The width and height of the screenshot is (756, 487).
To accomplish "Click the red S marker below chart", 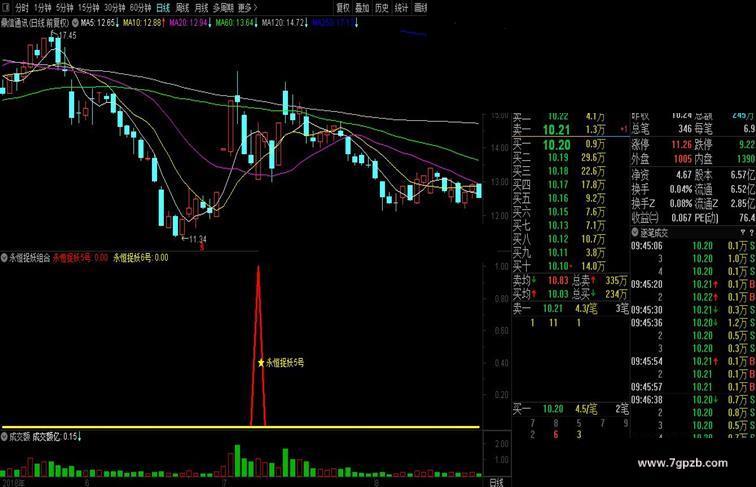I will pos(202,246).
